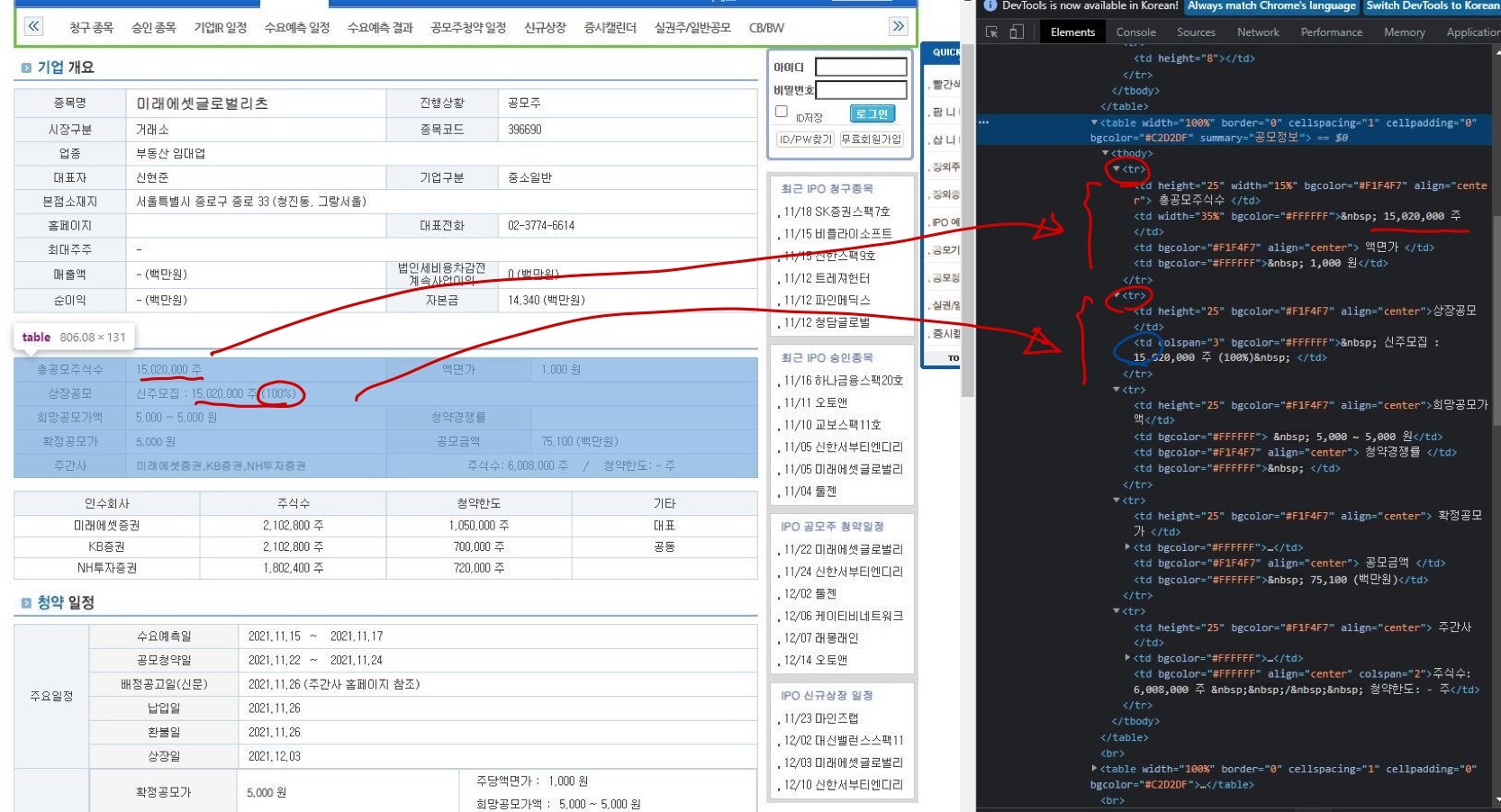This screenshot has height=812, width=1501.
Task: Activate DevTools inspect element picker icon
Action: pos(992,32)
